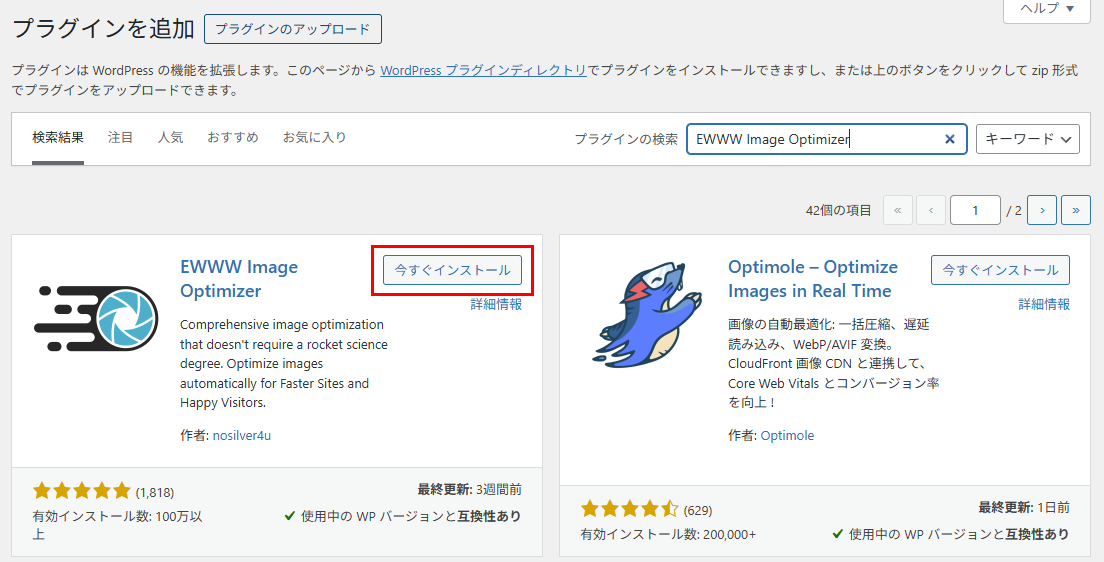
Task: Open the ヘルプ help dropdown
Action: (x=1046, y=9)
